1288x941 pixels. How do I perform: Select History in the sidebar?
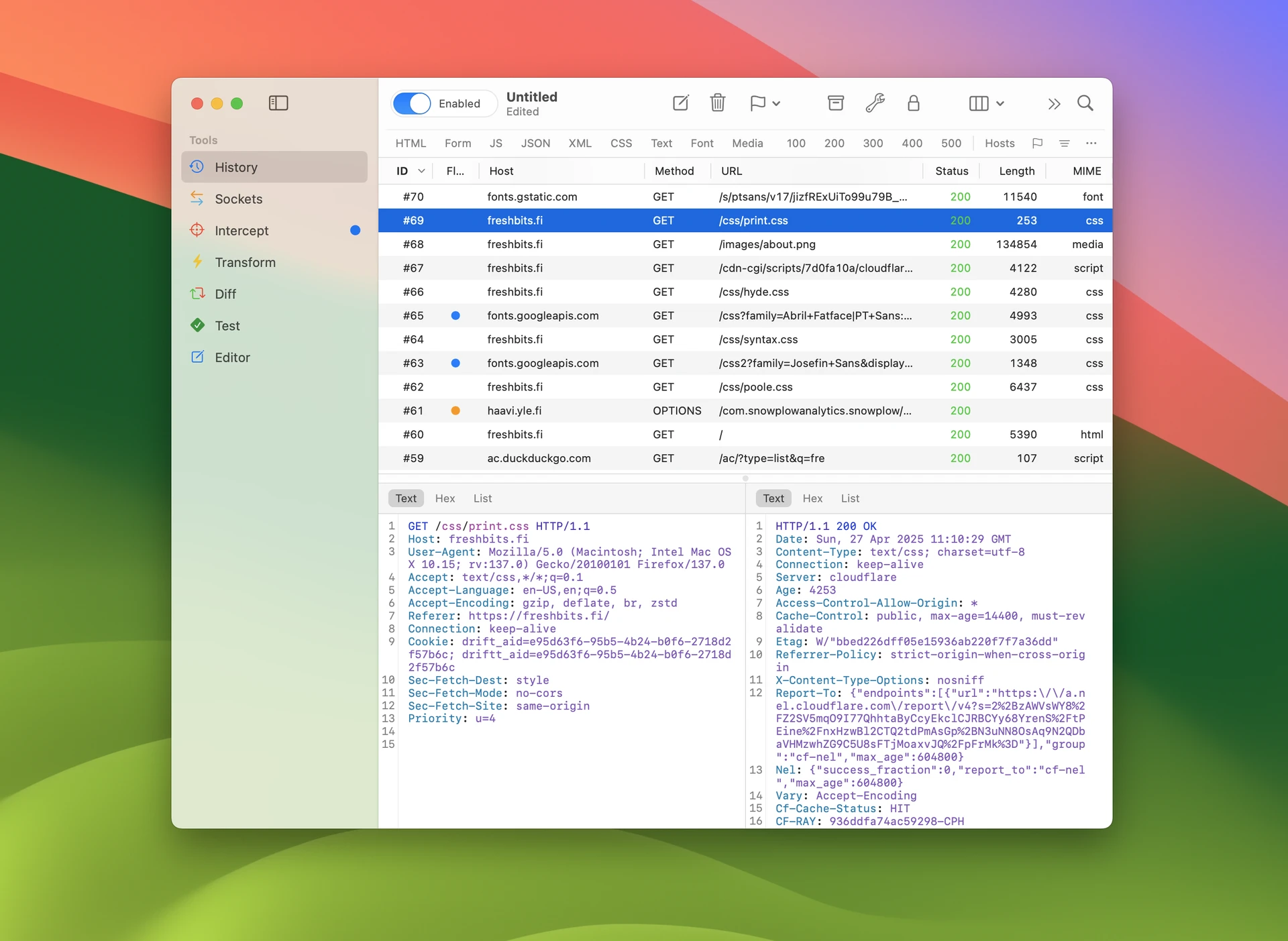(x=274, y=167)
